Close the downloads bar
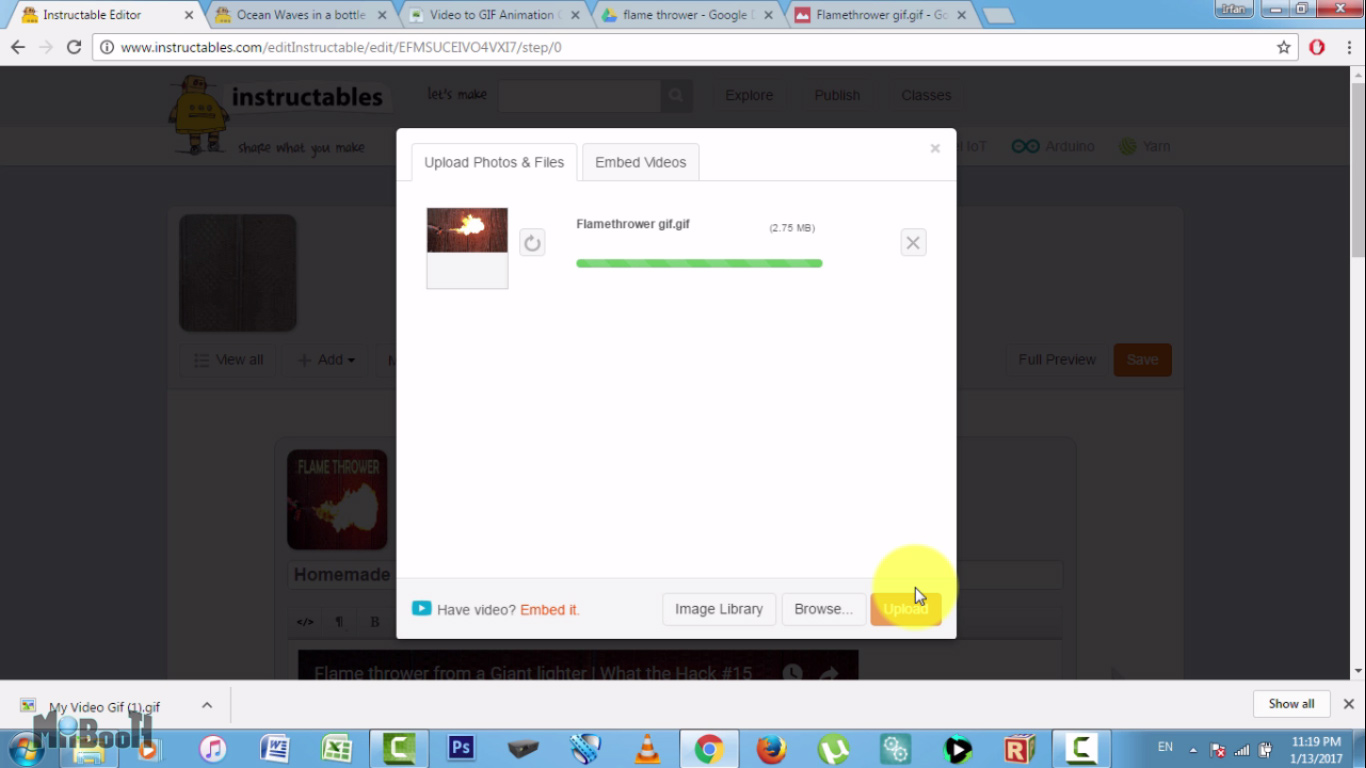 coord(1349,704)
